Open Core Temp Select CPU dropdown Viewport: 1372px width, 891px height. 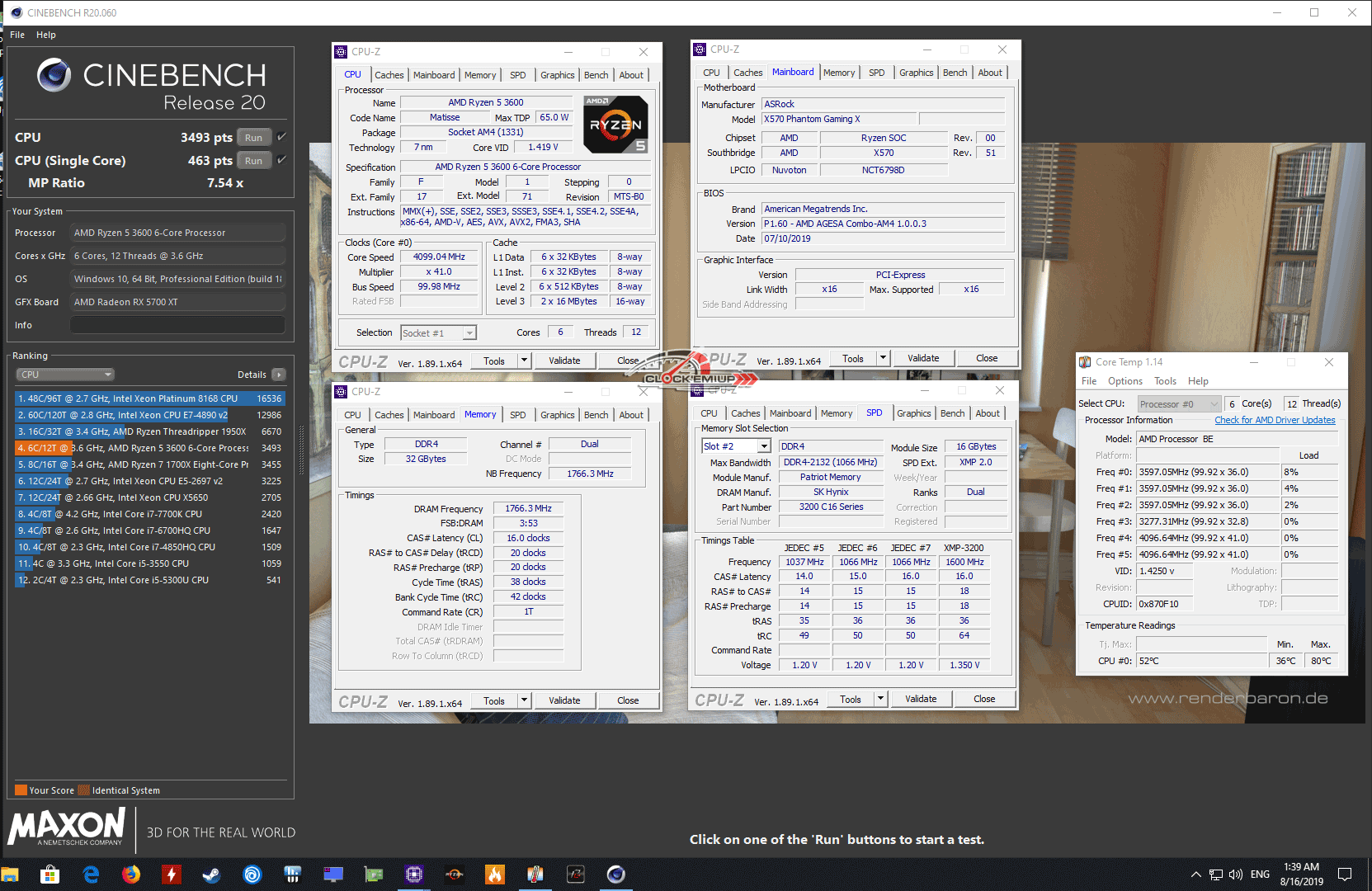[x=1179, y=404]
